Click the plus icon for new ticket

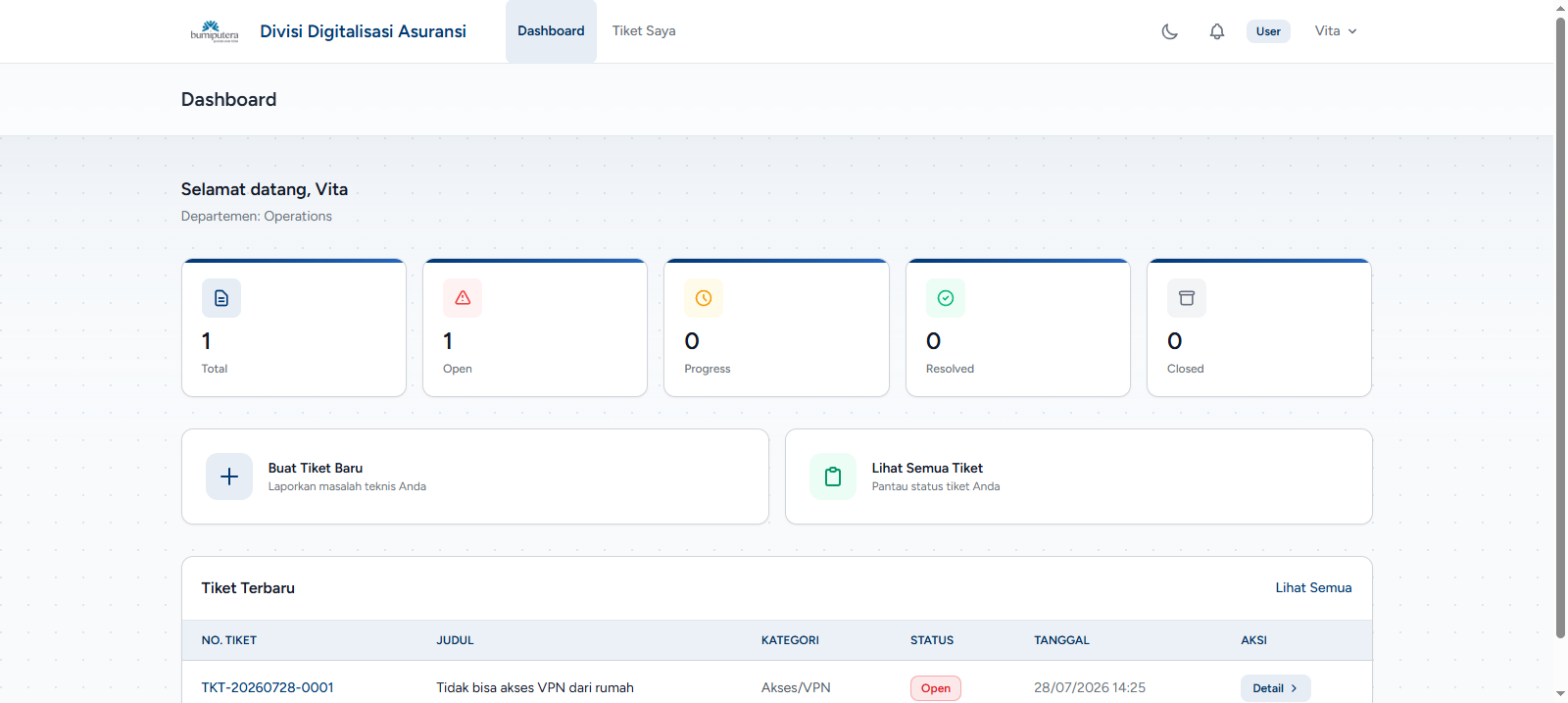[x=229, y=477]
